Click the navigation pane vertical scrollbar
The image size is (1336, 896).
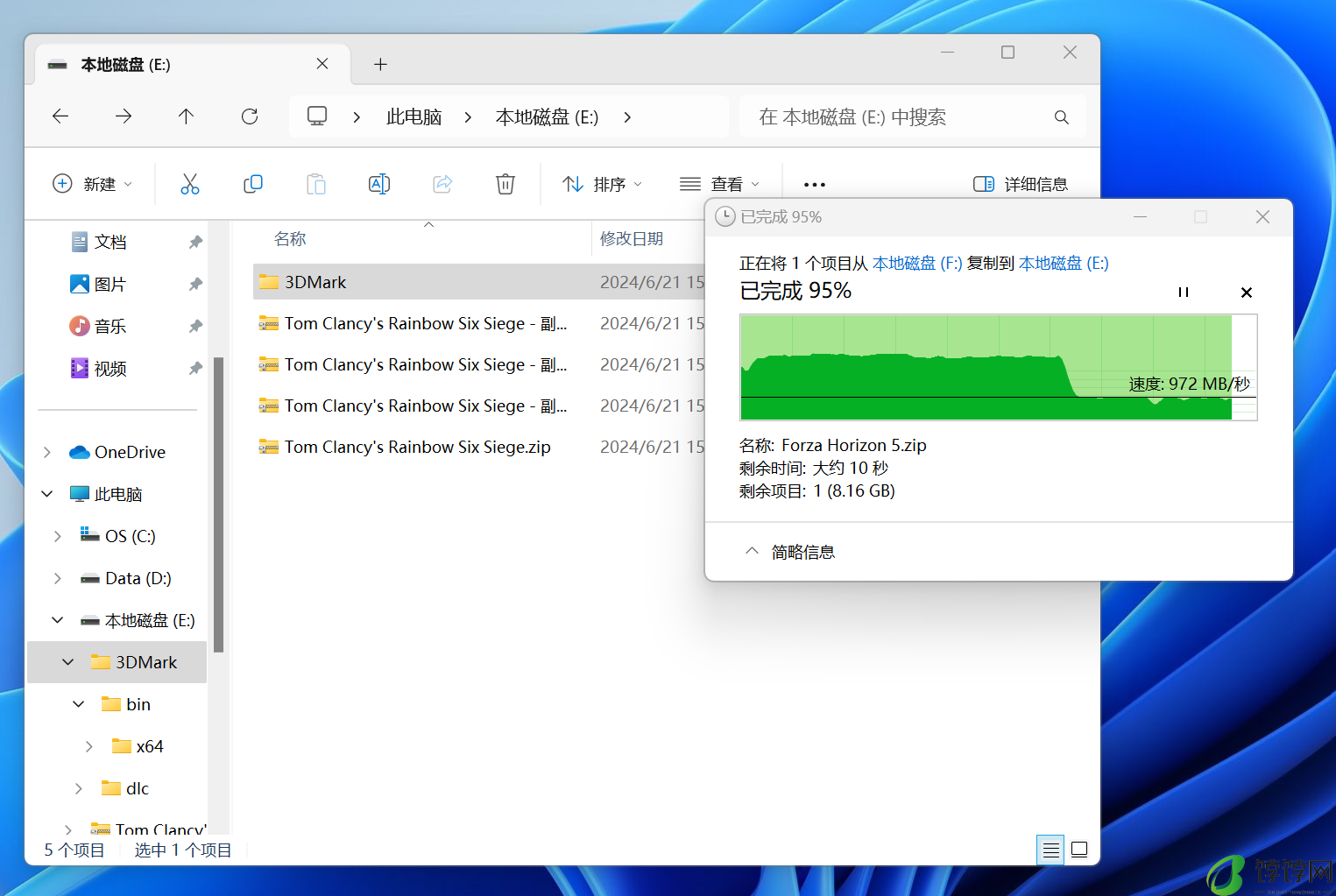point(218,504)
